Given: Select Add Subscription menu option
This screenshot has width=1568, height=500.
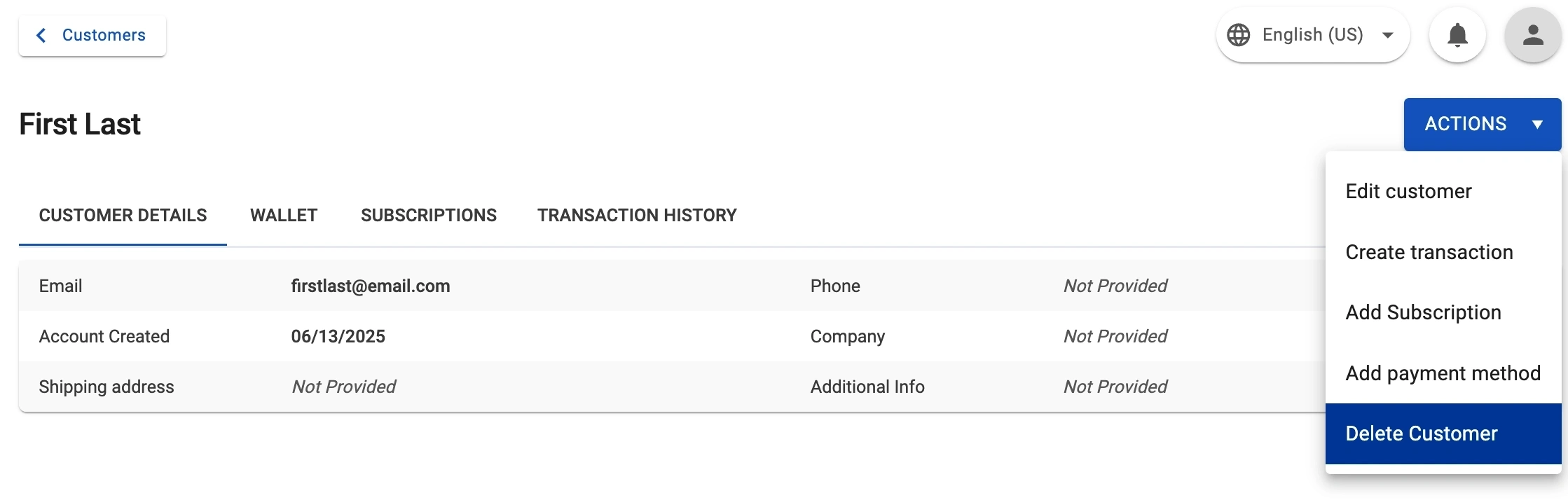Looking at the screenshot, I should (1423, 312).
